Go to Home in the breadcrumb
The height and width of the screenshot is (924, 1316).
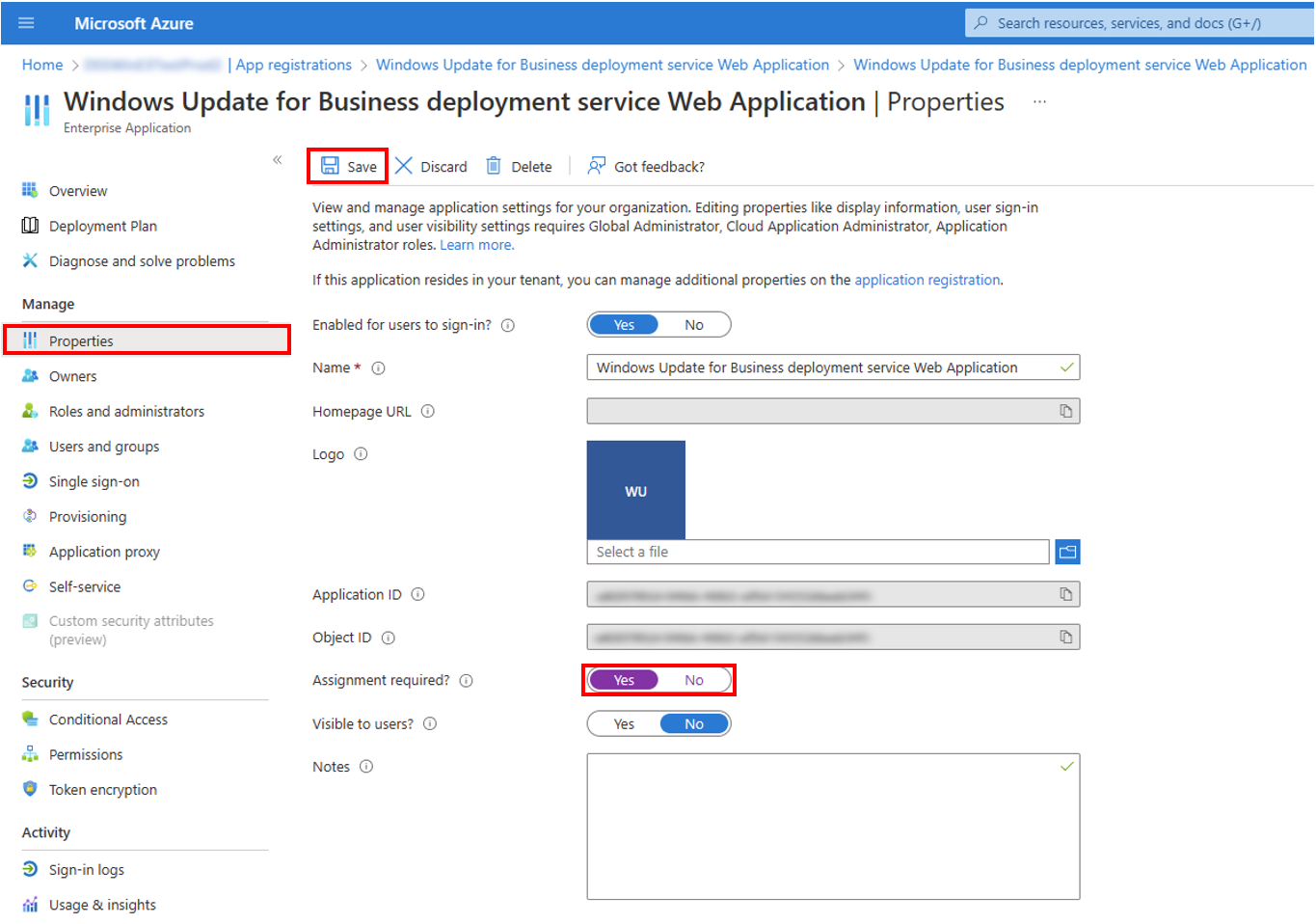click(x=42, y=65)
